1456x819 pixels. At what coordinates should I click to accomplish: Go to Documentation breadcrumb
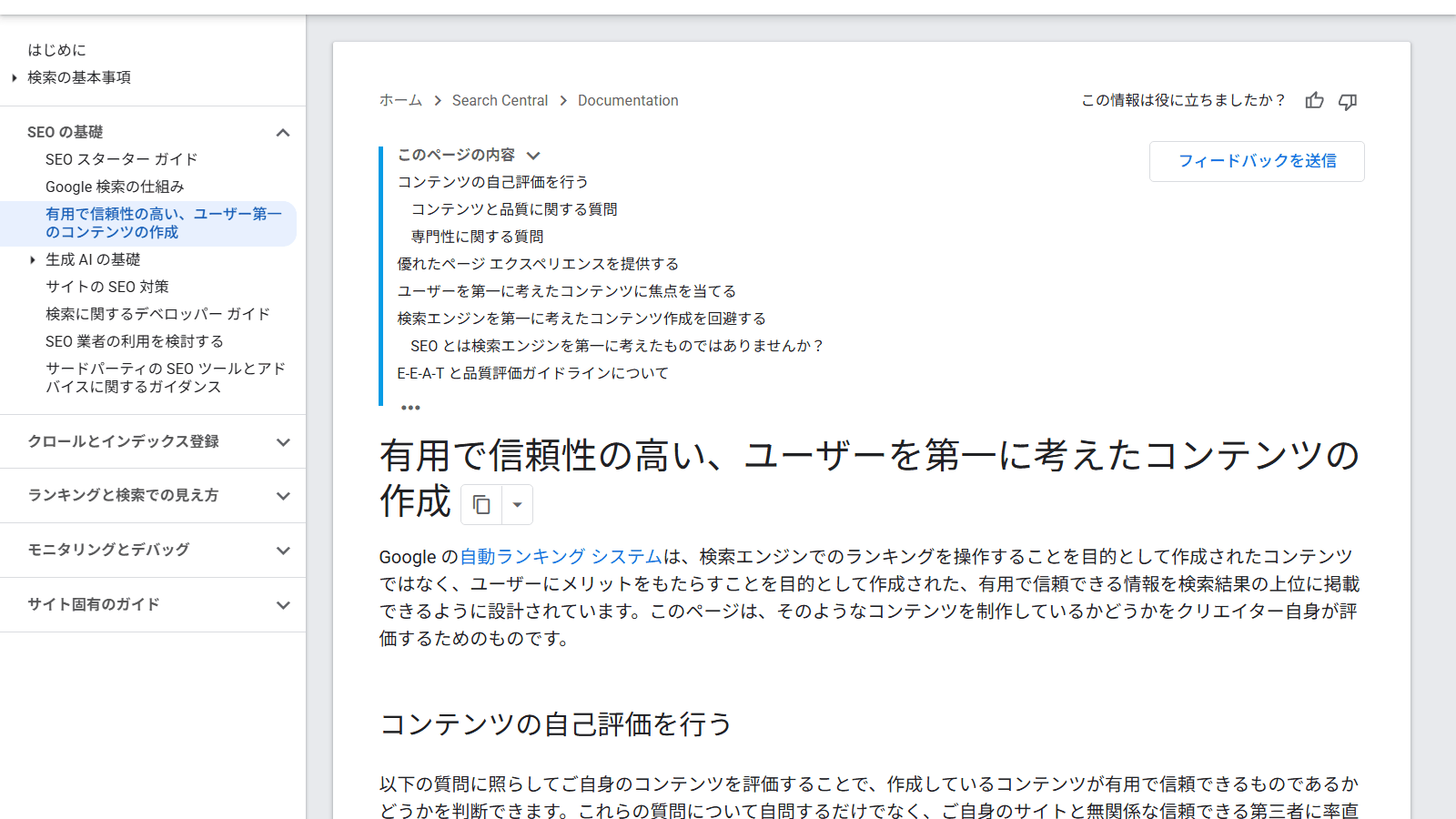(628, 100)
